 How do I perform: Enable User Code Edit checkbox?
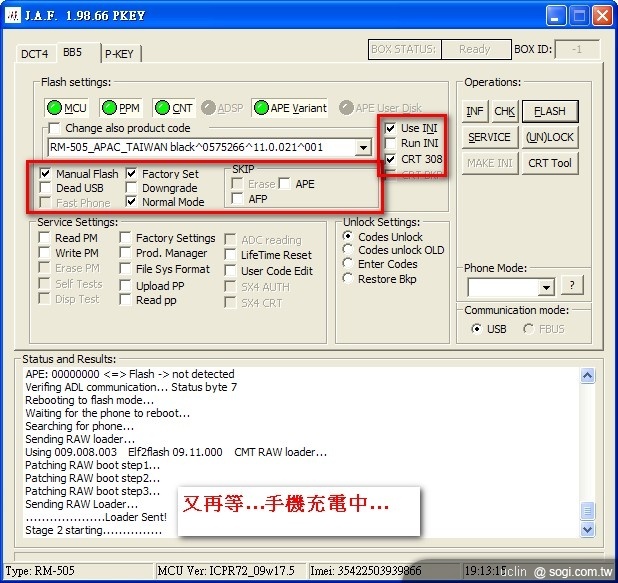click(230, 271)
